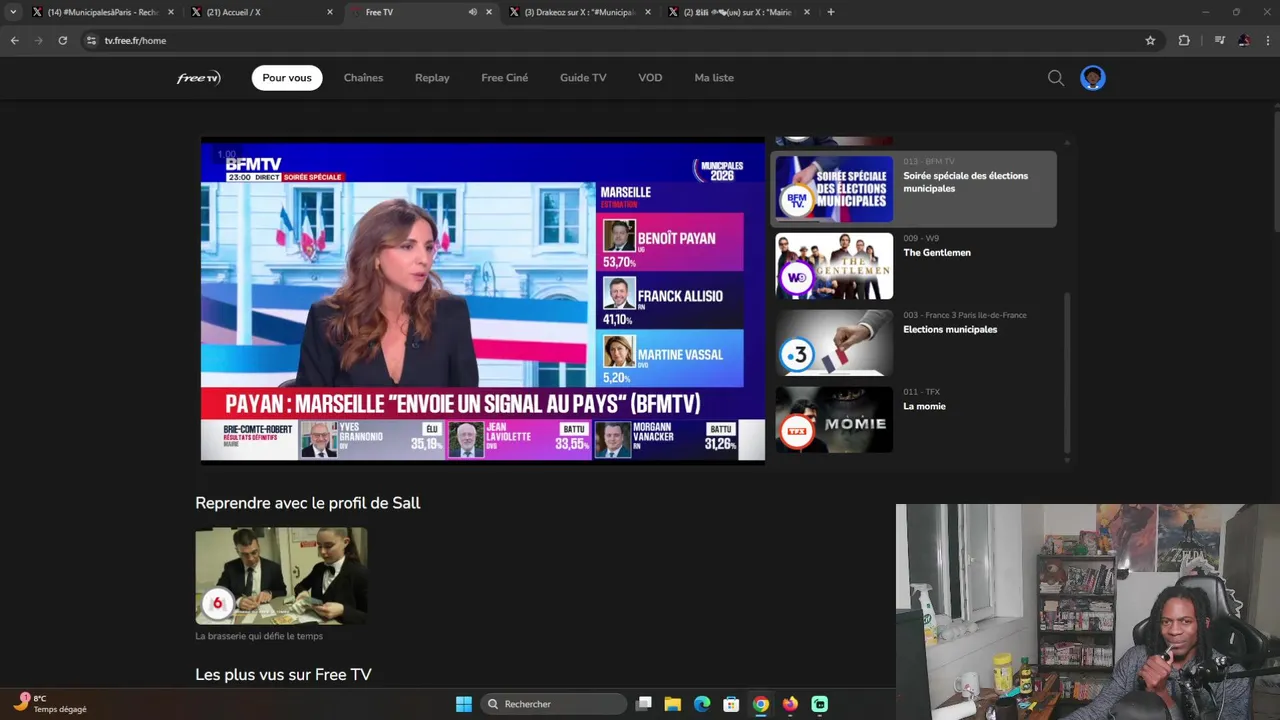Go back to previous page
The height and width of the screenshot is (720, 1280).
click(14, 40)
